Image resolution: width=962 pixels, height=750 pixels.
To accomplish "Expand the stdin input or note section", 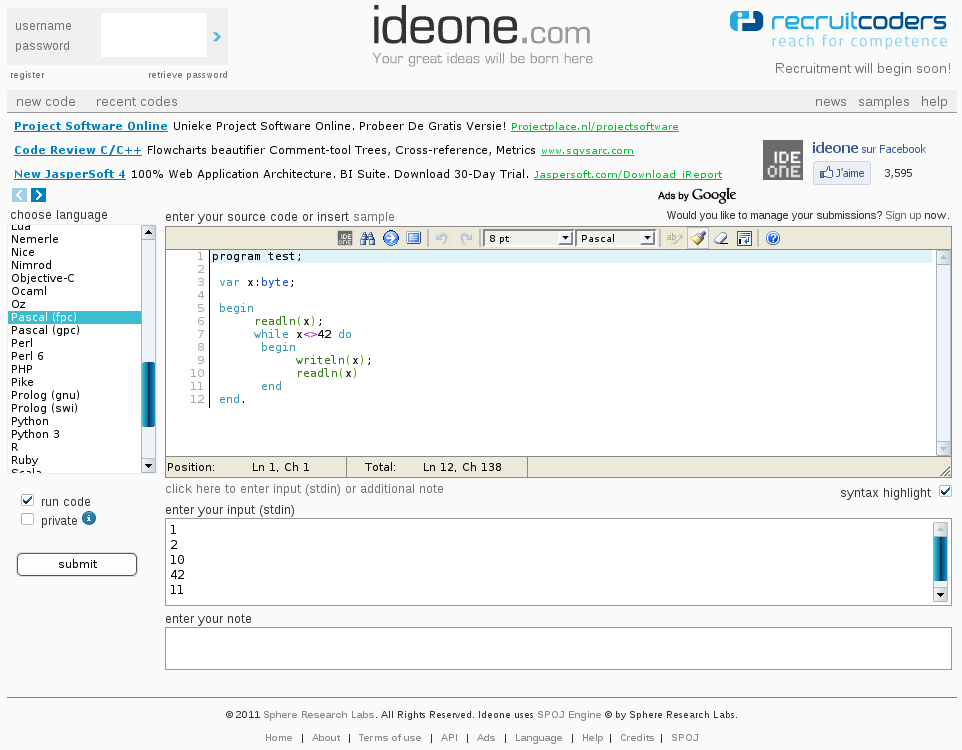I will [304, 489].
